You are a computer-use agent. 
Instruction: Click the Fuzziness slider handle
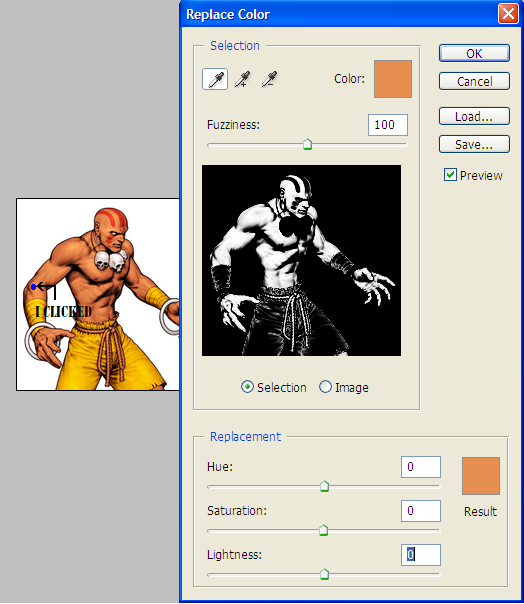click(307, 144)
